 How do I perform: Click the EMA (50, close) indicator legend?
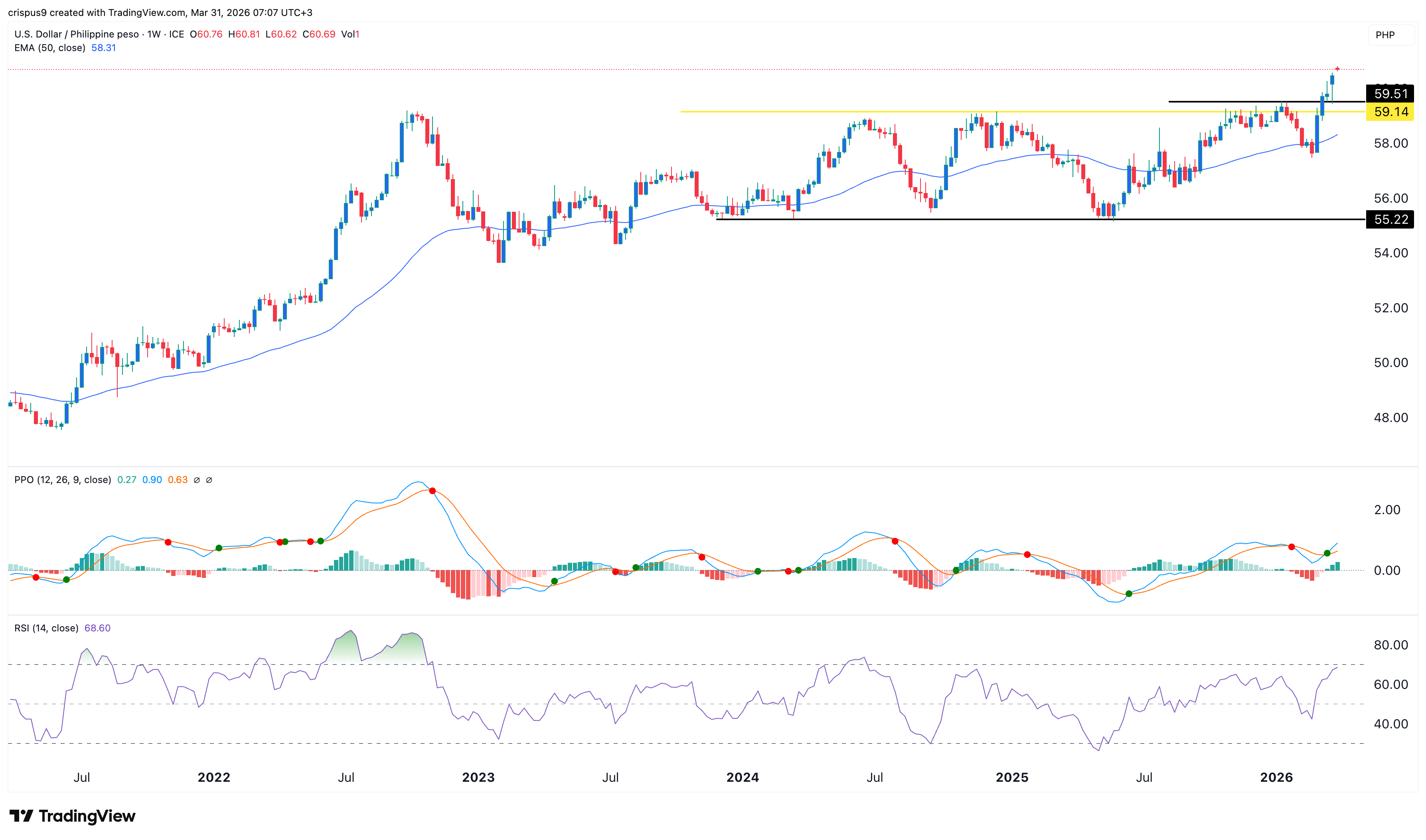50,48
